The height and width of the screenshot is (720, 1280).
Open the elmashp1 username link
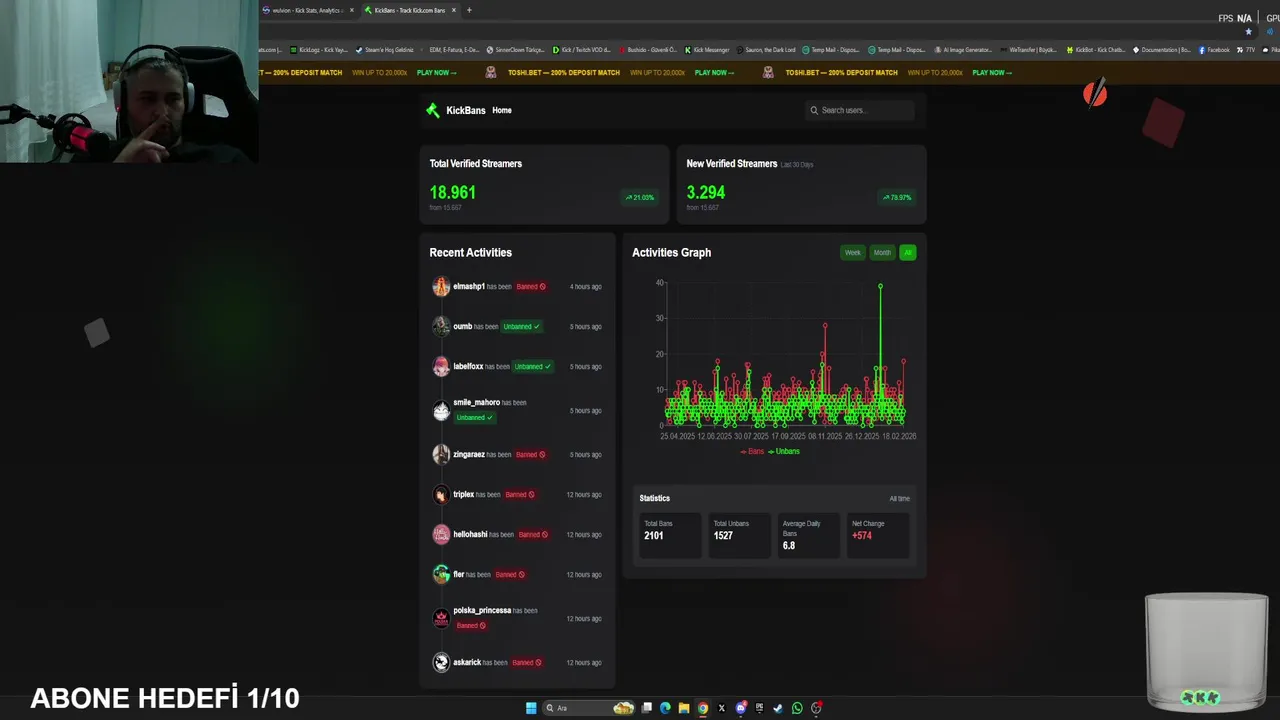(x=469, y=286)
